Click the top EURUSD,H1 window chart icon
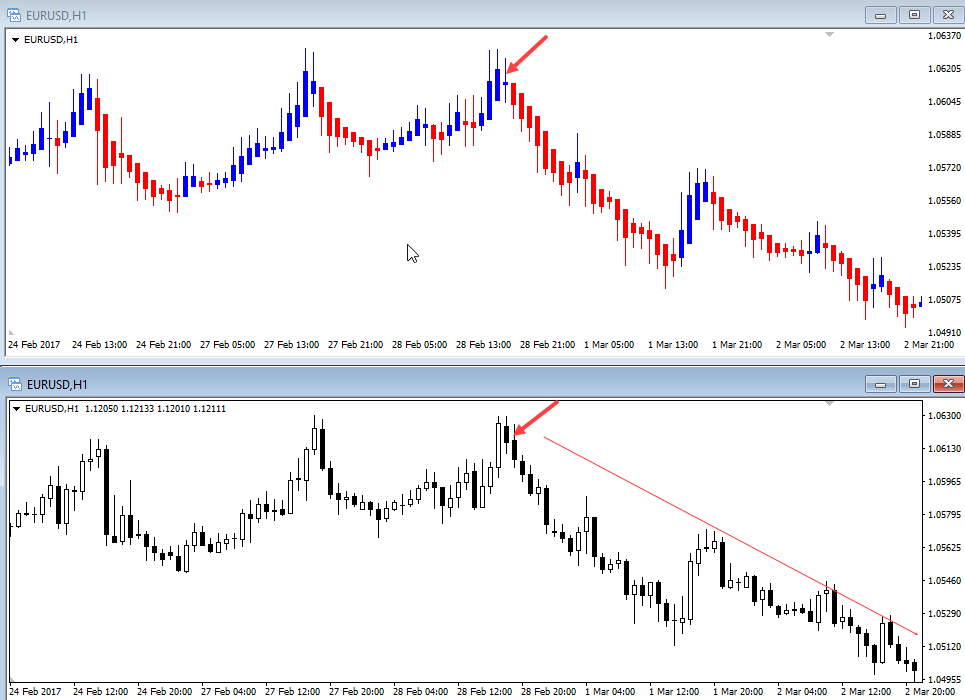Image resolution: width=965 pixels, height=700 pixels. click(x=14, y=15)
